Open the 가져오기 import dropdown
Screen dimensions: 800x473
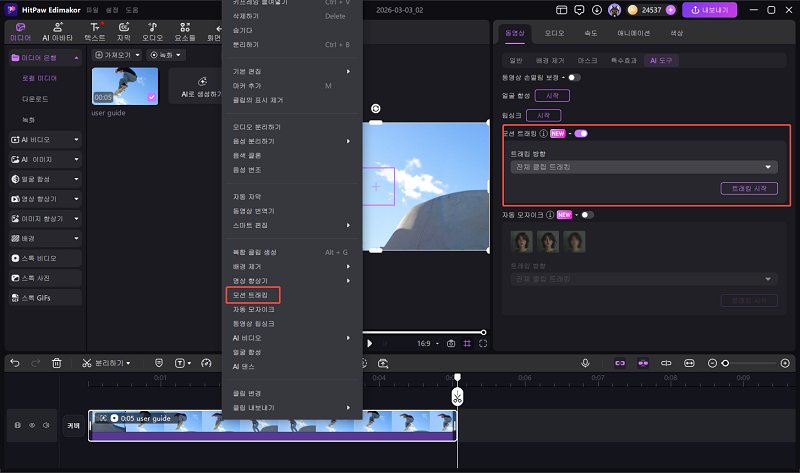(117, 55)
